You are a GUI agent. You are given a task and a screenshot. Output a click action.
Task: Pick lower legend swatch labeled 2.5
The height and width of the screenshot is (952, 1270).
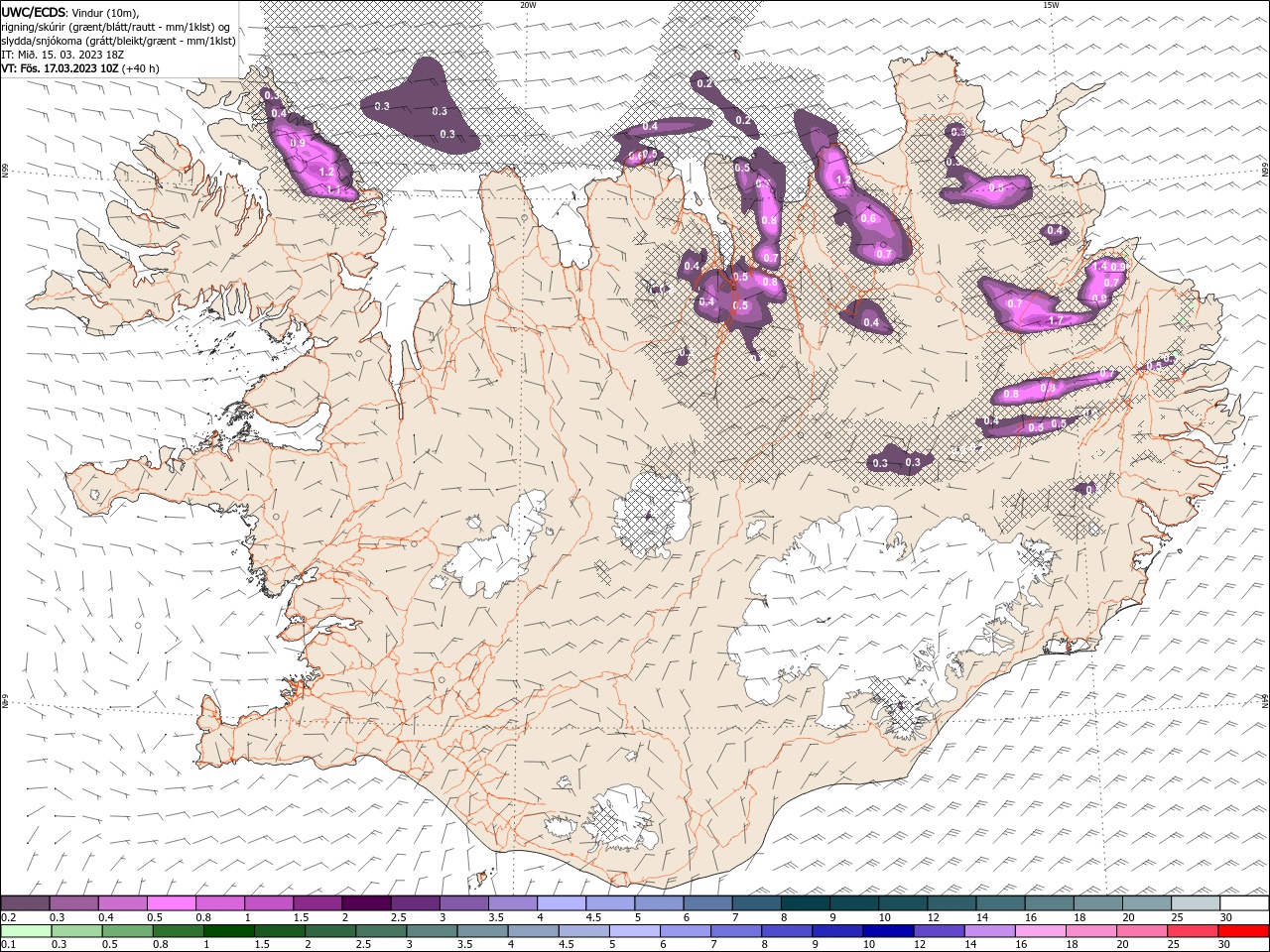click(x=381, y=931)
